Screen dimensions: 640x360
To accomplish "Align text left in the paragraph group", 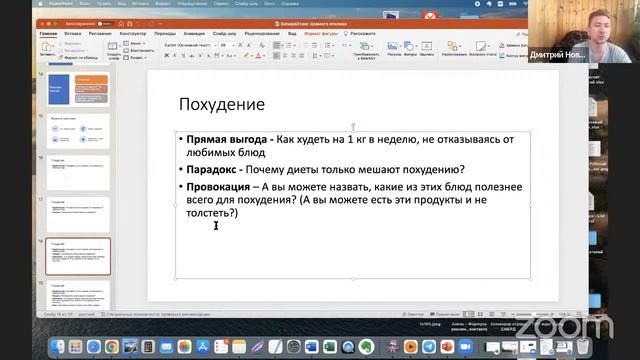I will click(276, 56).
